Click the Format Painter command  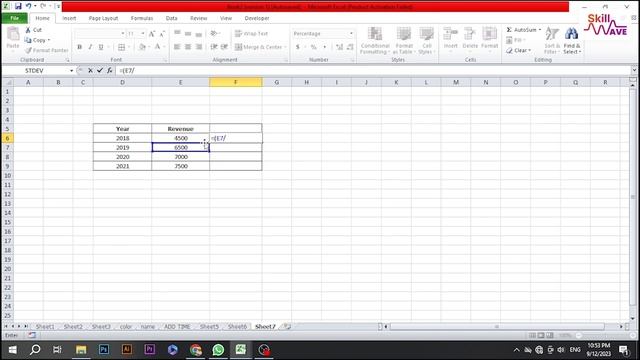click(47, 50)
